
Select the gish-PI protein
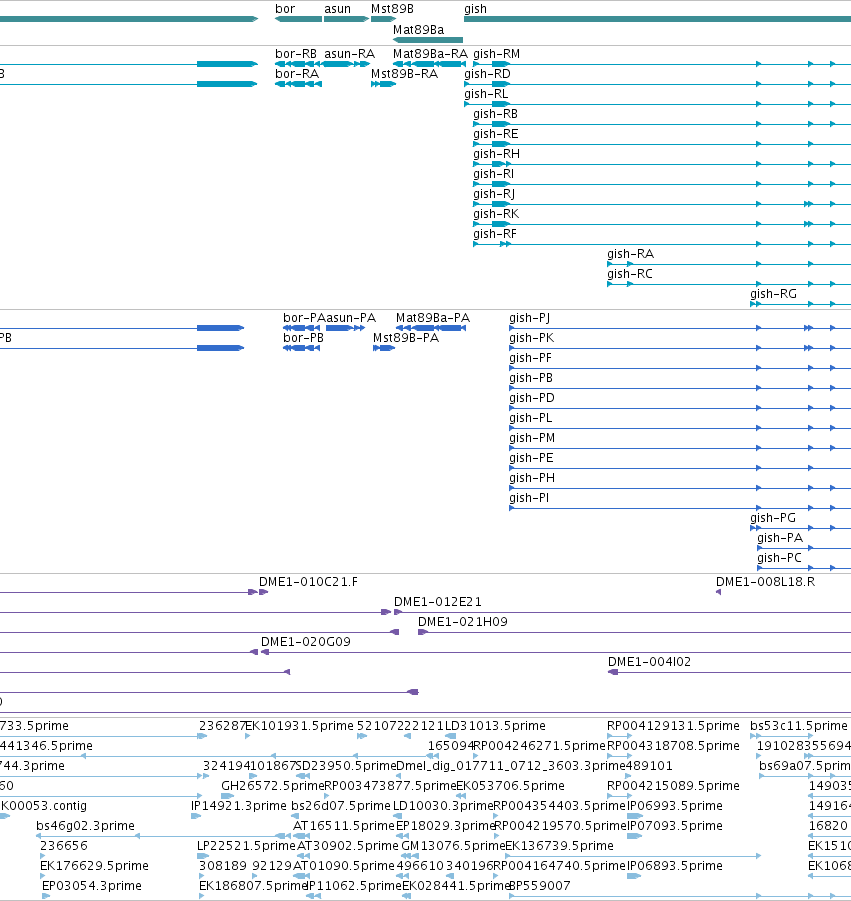coord(529,498)
